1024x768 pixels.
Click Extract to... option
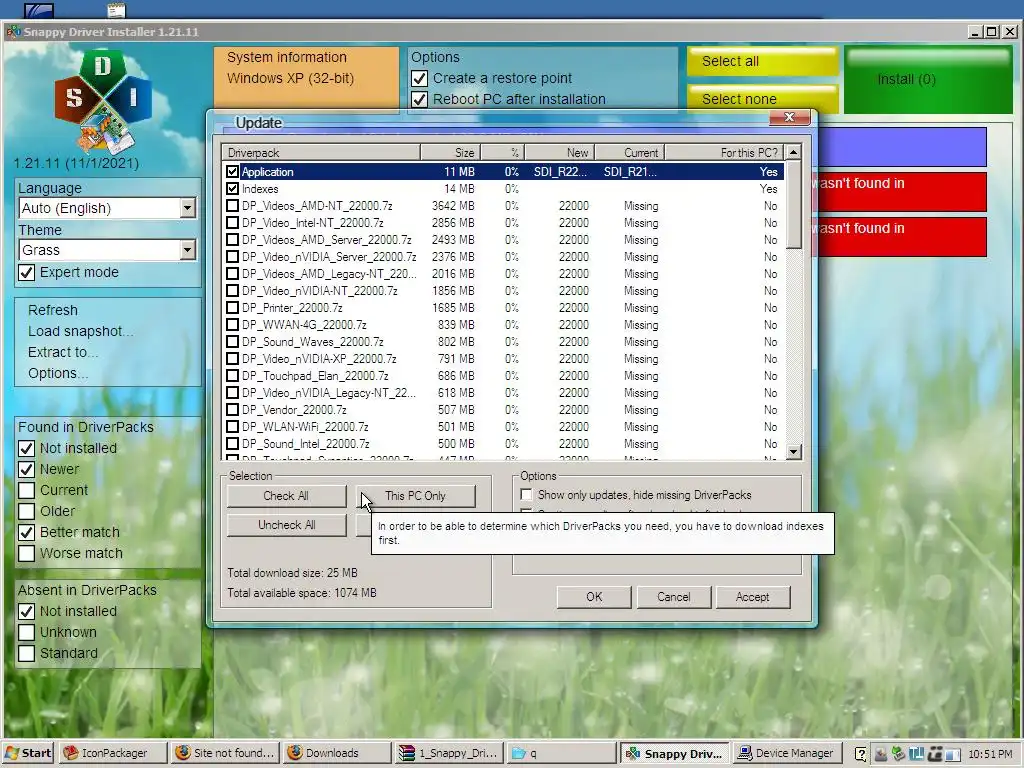pyautogui.click(x=63, y=352)
